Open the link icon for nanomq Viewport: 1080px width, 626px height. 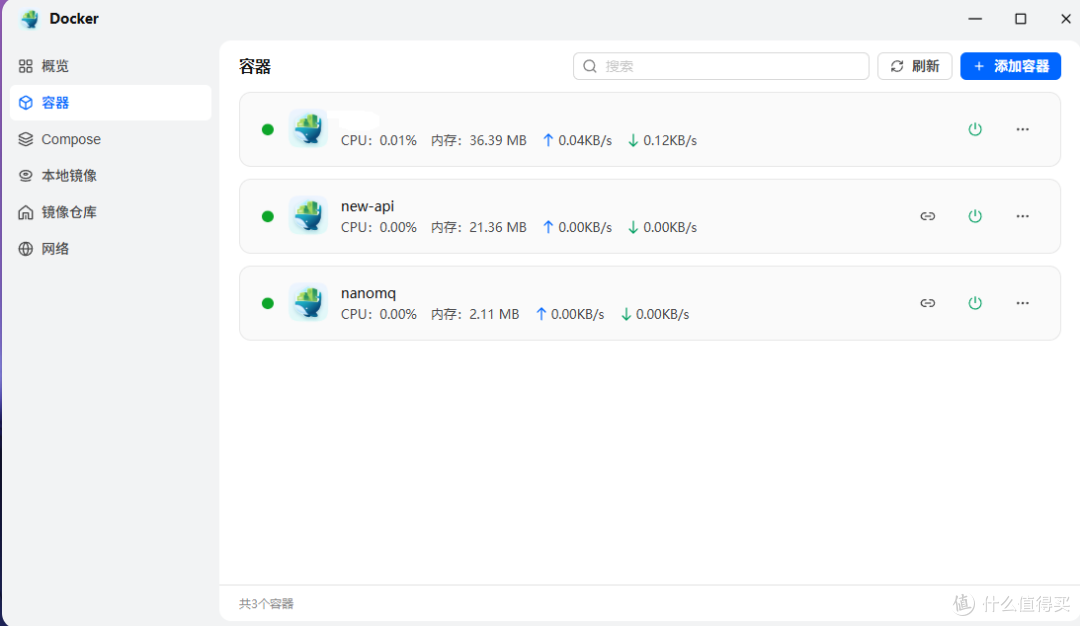[928, 303]
